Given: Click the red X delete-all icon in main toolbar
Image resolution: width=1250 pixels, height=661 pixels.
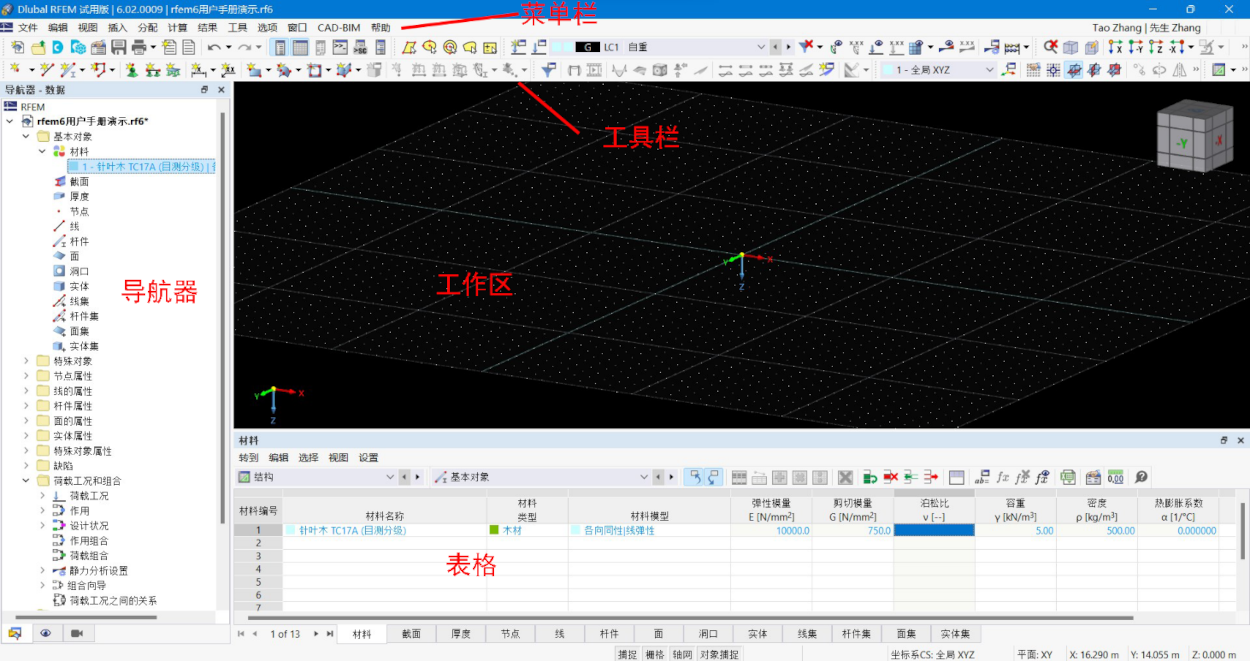Looking at the screenshot, I should (806, 47).
